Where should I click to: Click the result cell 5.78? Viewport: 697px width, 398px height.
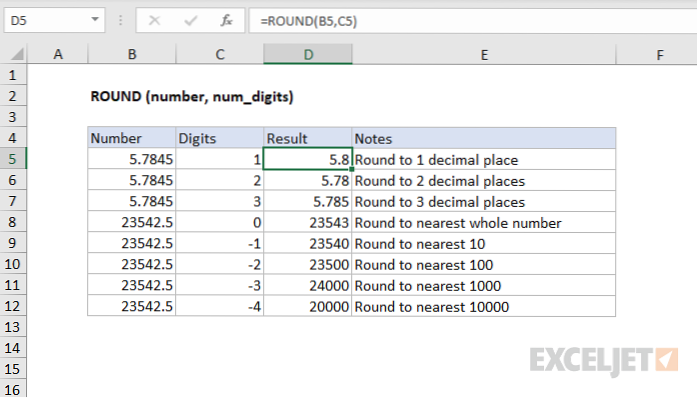308,180
